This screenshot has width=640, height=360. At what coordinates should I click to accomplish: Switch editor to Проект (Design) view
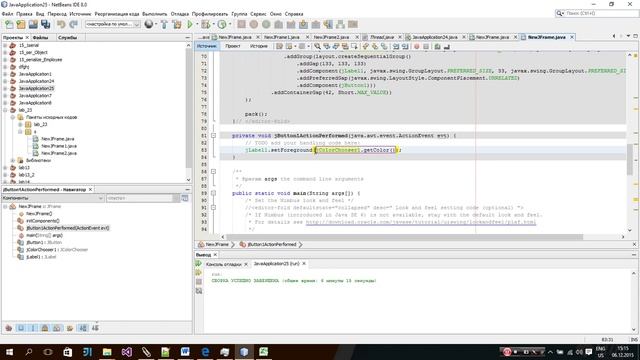[x=233, y=46]
